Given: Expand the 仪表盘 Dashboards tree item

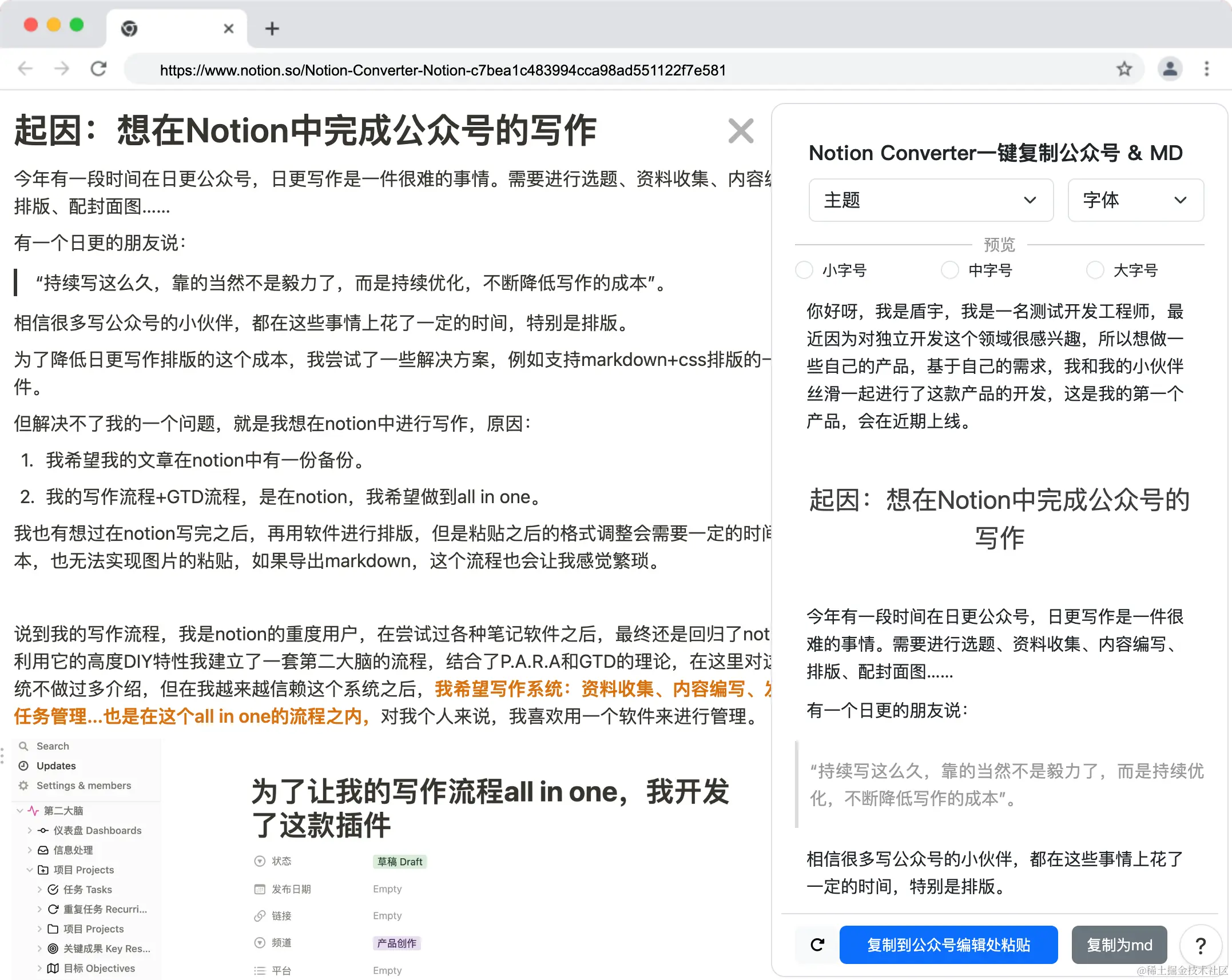Looking at the screenshot, I should click(x=30, y=830).
